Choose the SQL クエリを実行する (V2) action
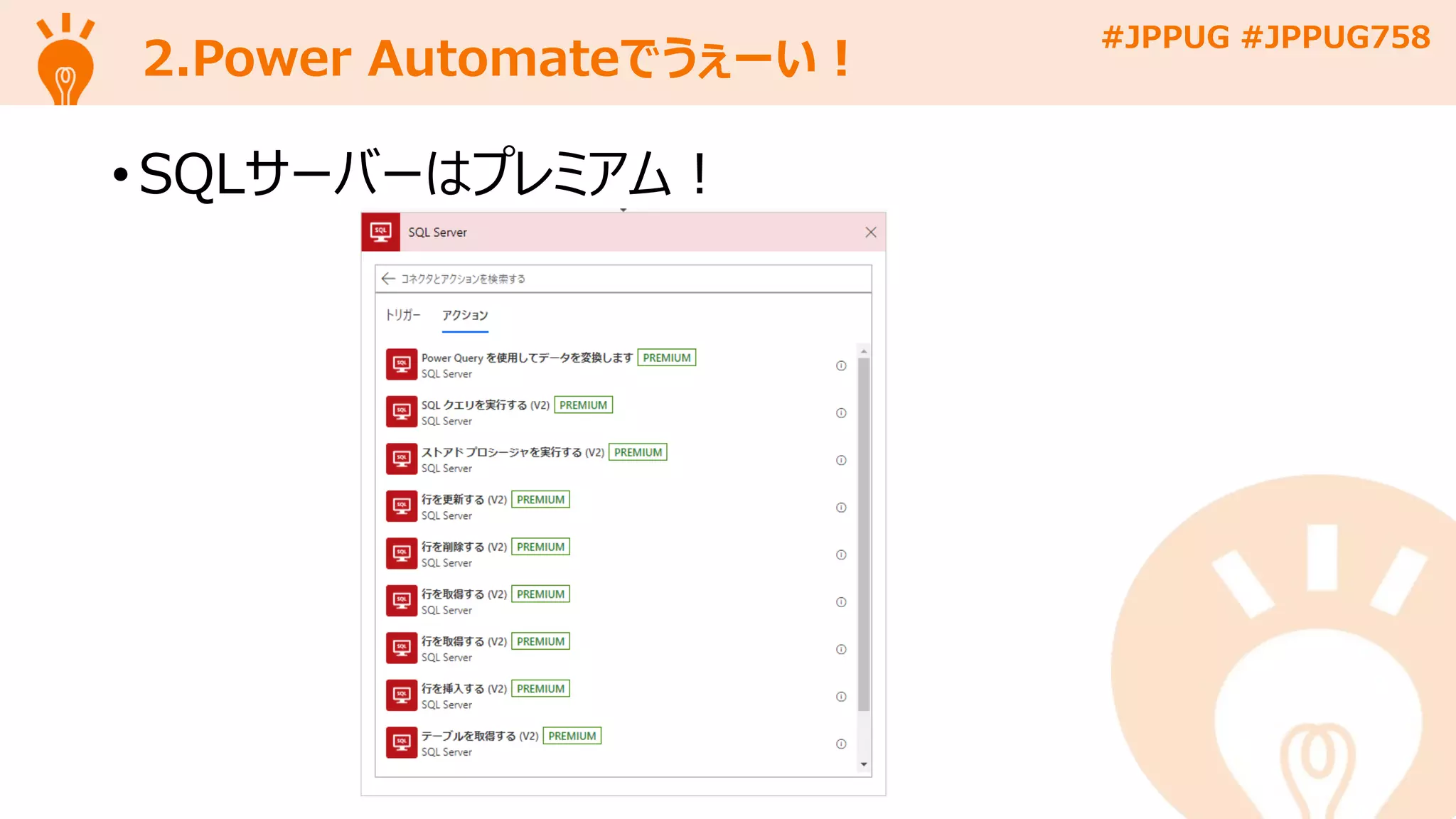The height and width of the screenshot is (819, 1456). [486, 405]
